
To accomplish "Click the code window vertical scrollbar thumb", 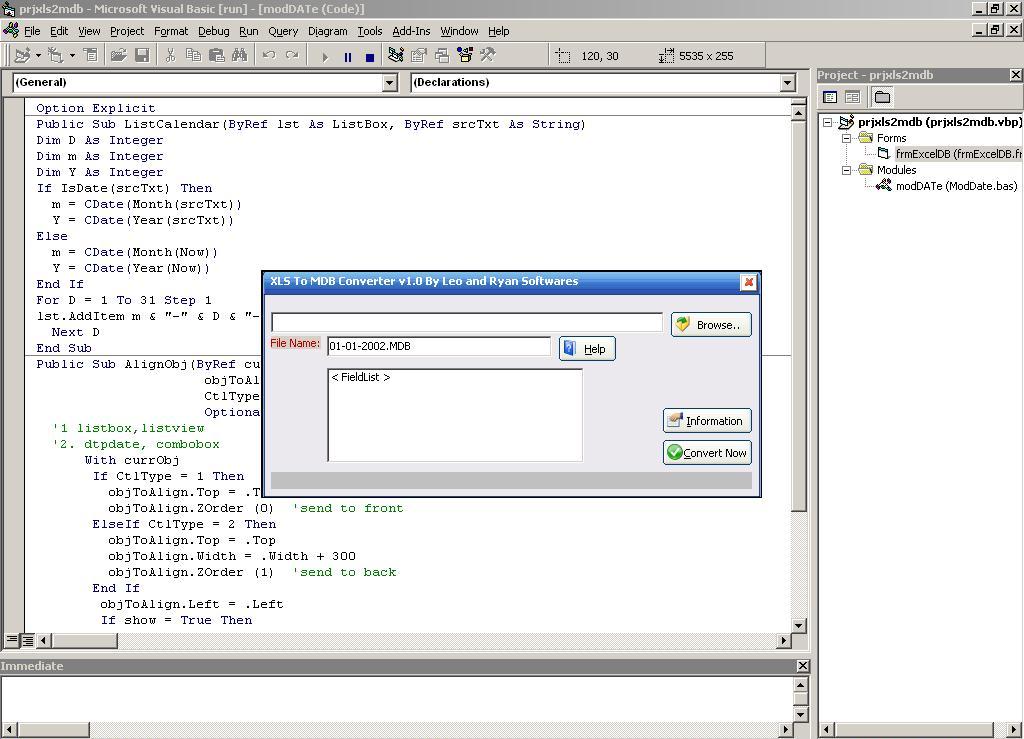I will tap(799, 317).
